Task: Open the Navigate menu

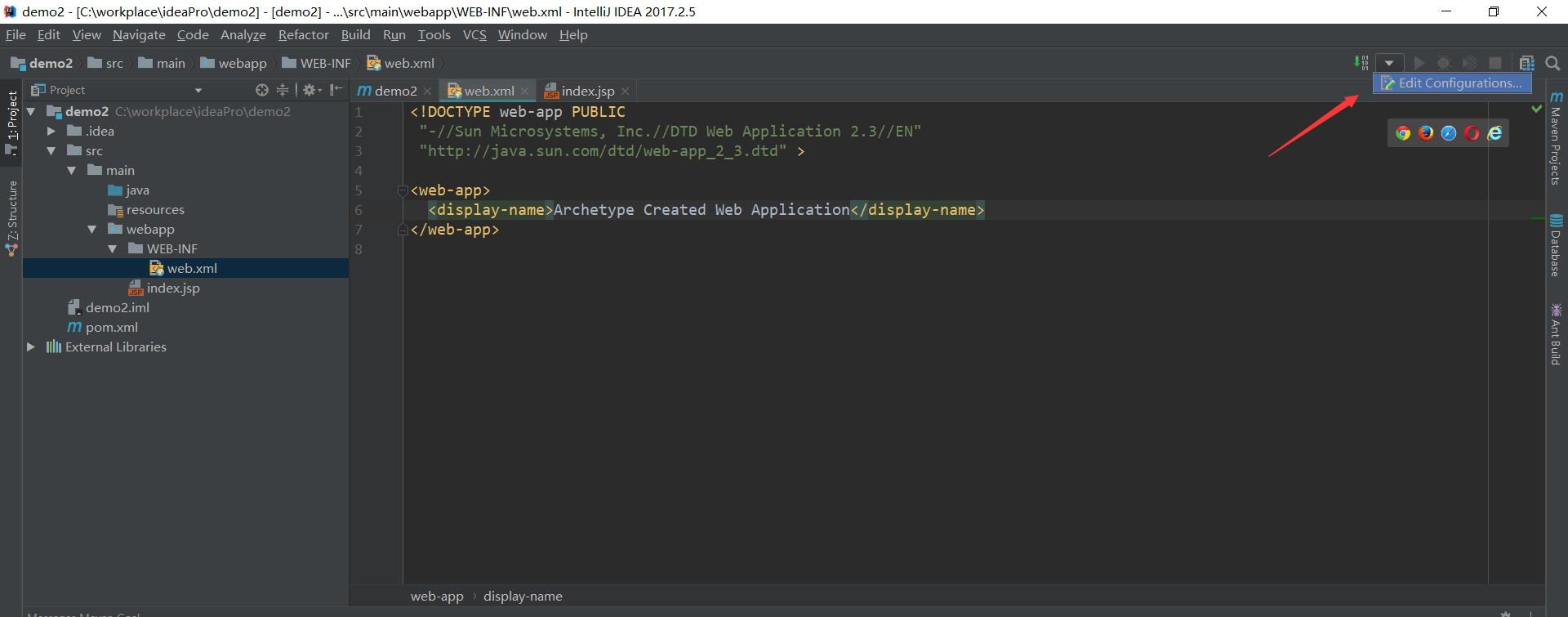Action: tap(139, 34)
